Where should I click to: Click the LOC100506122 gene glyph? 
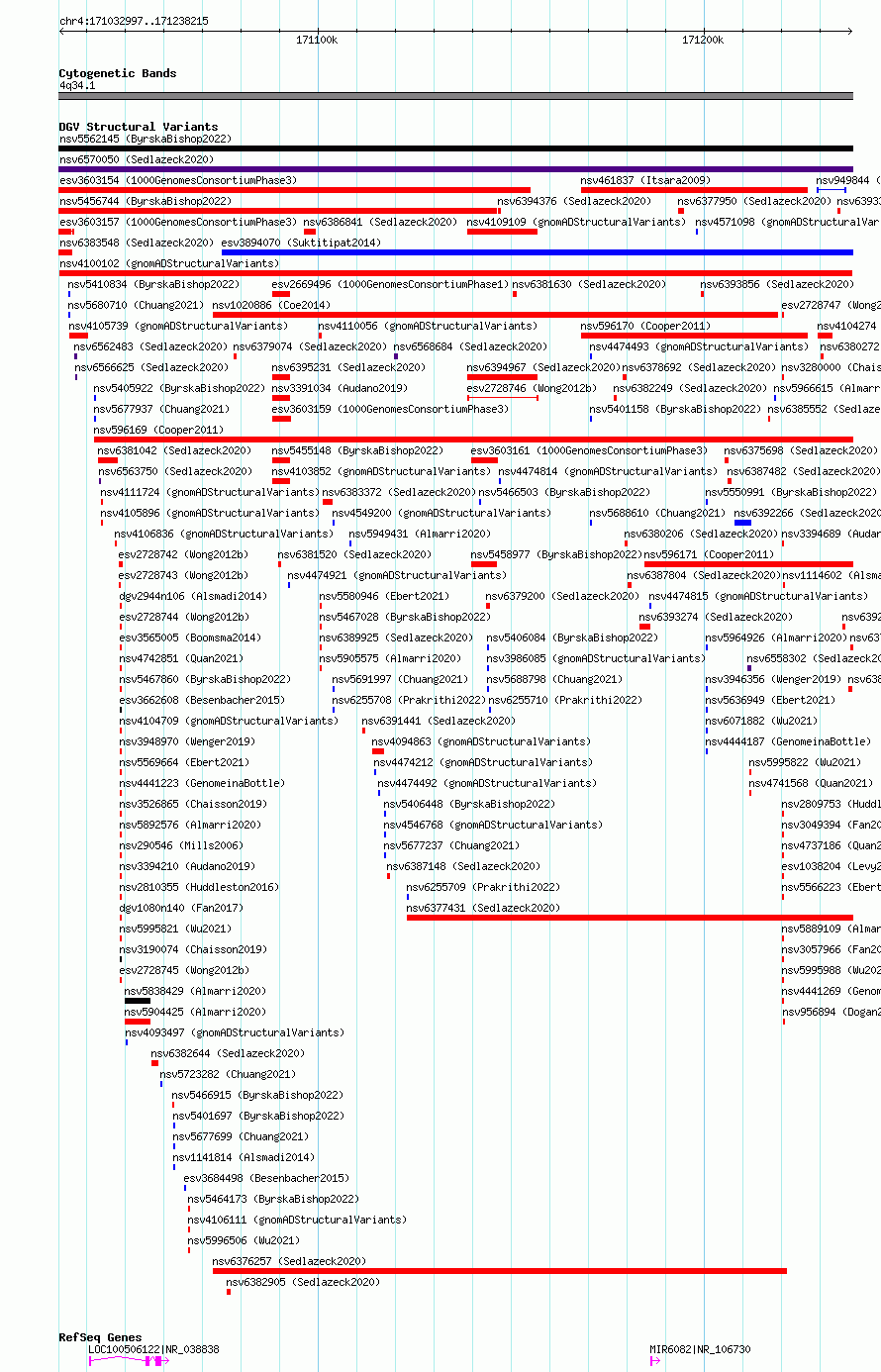coord(129,1361)
